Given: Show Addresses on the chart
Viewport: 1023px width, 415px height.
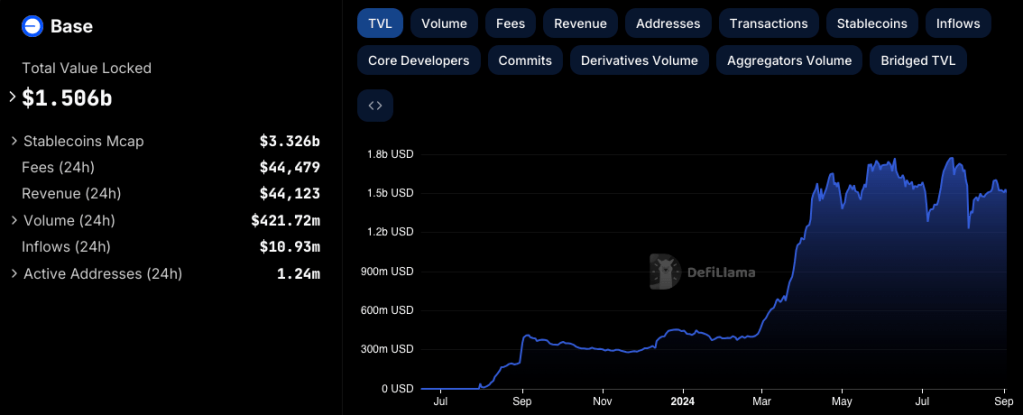Looking at the screenshot, I should click(x=669, y=23).
